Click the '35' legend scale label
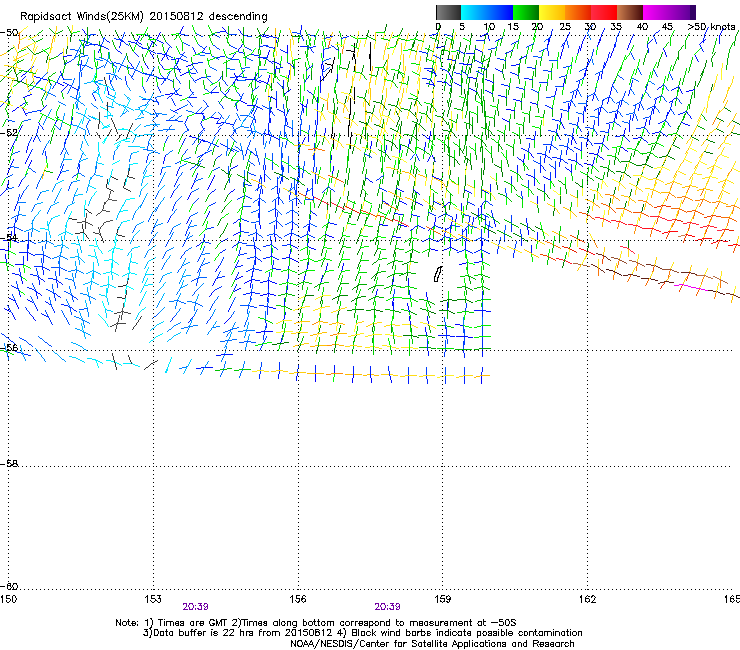This screenshot has width=740, height=650. tap(616, 26)
